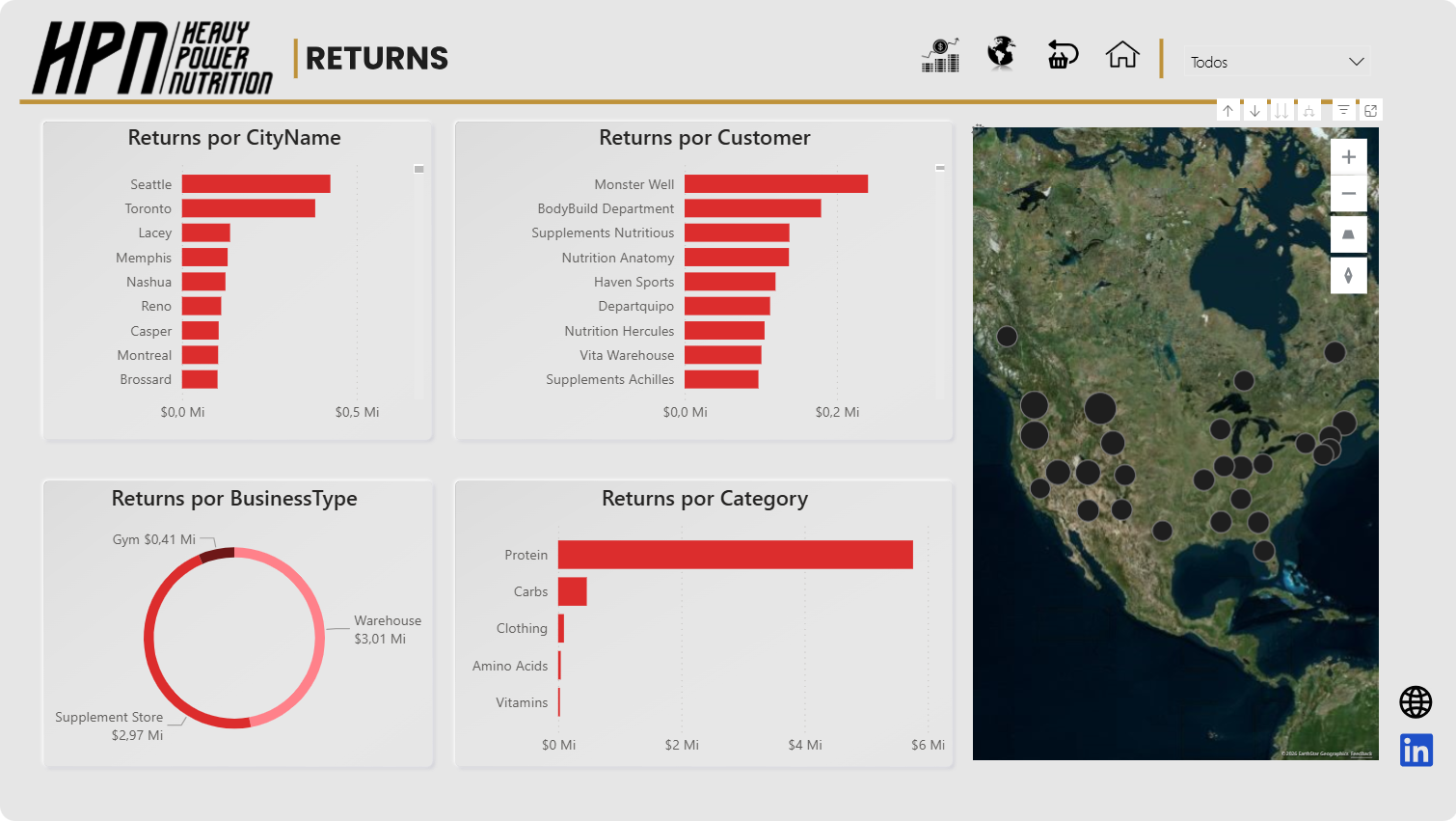Click the Nashua city label
1456x821 pixels.
pos(148,282)
